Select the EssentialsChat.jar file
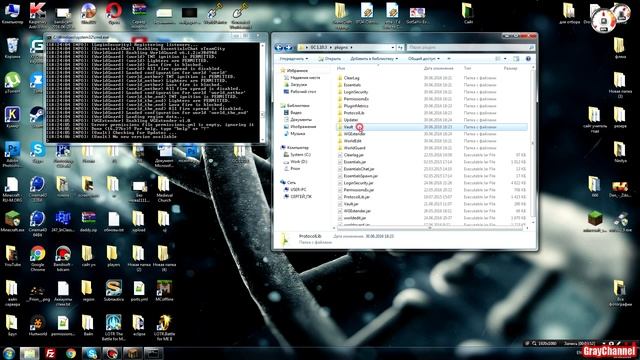Image resolution: width=640 pixels, height=360 pixels. 359,169
